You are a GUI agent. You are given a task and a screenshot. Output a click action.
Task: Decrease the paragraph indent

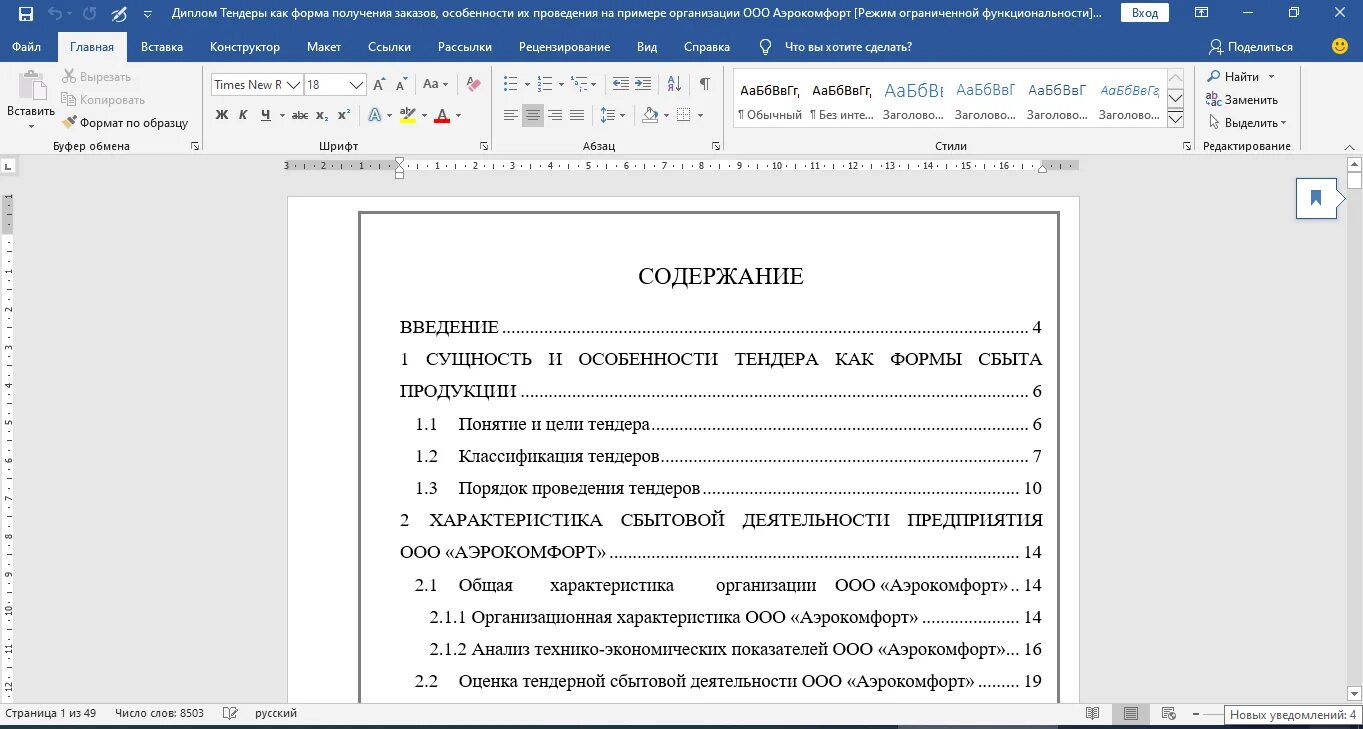pos(620,85)
